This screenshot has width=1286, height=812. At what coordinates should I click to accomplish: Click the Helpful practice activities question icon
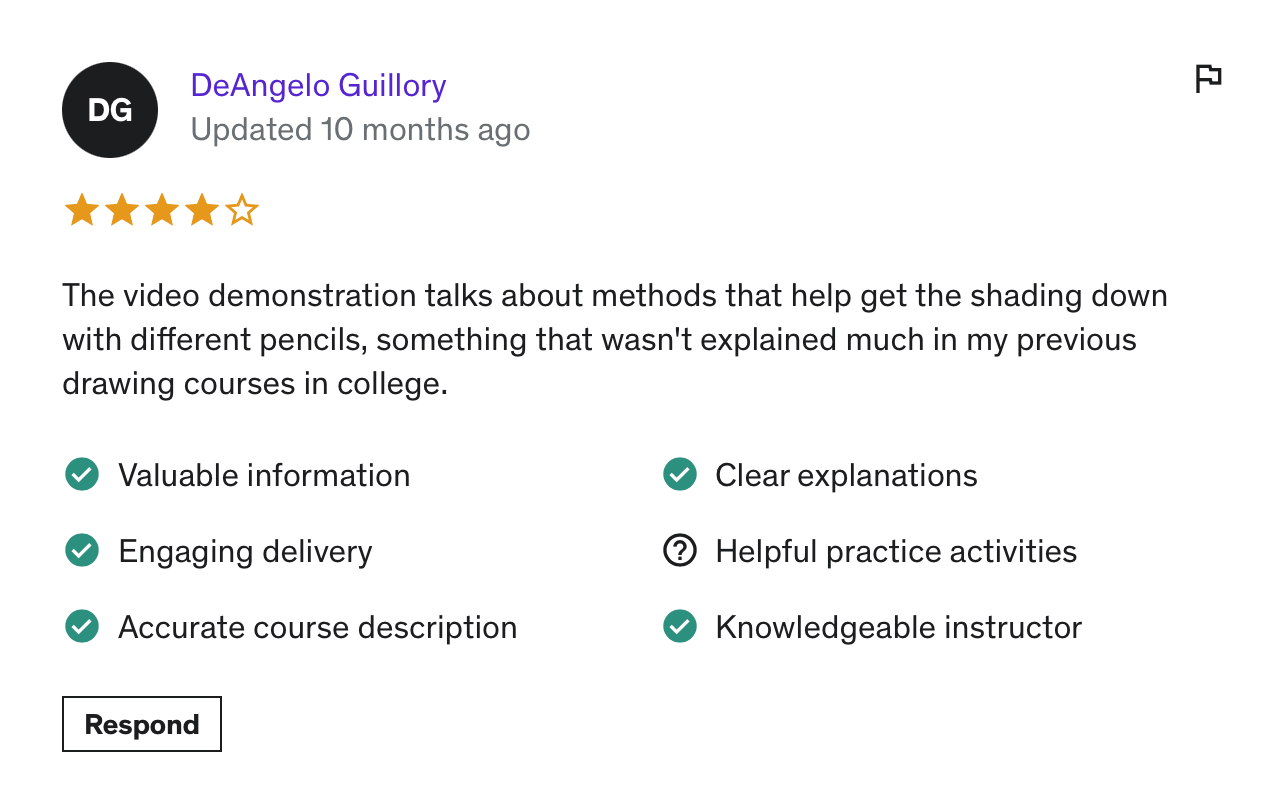pyautogui.click(x=680, y=551)
